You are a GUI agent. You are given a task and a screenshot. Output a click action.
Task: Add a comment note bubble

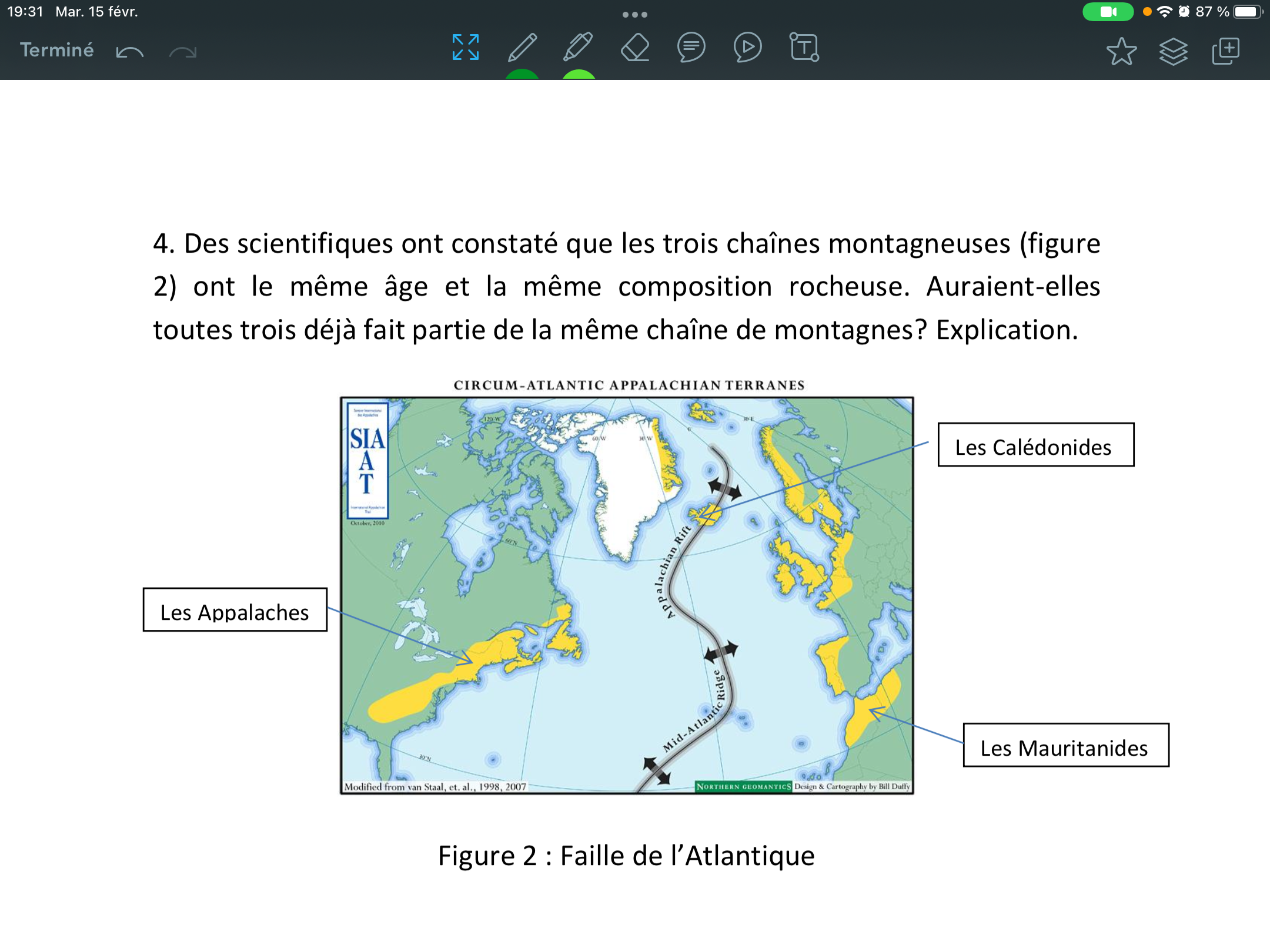point(691,48)
